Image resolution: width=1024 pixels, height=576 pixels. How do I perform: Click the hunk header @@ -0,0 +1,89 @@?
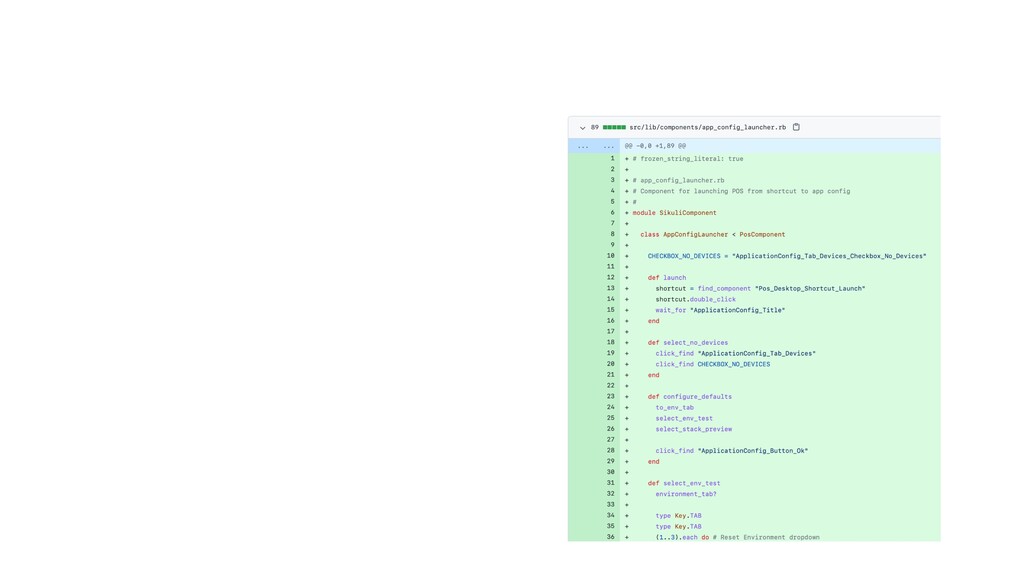pyautogui.click(x=655, y=146)
